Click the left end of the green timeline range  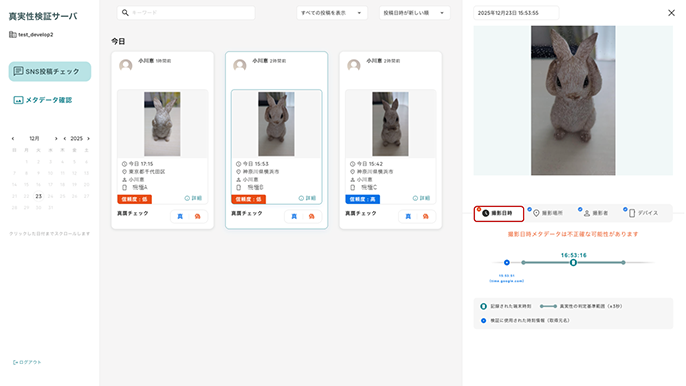[523, 263]
